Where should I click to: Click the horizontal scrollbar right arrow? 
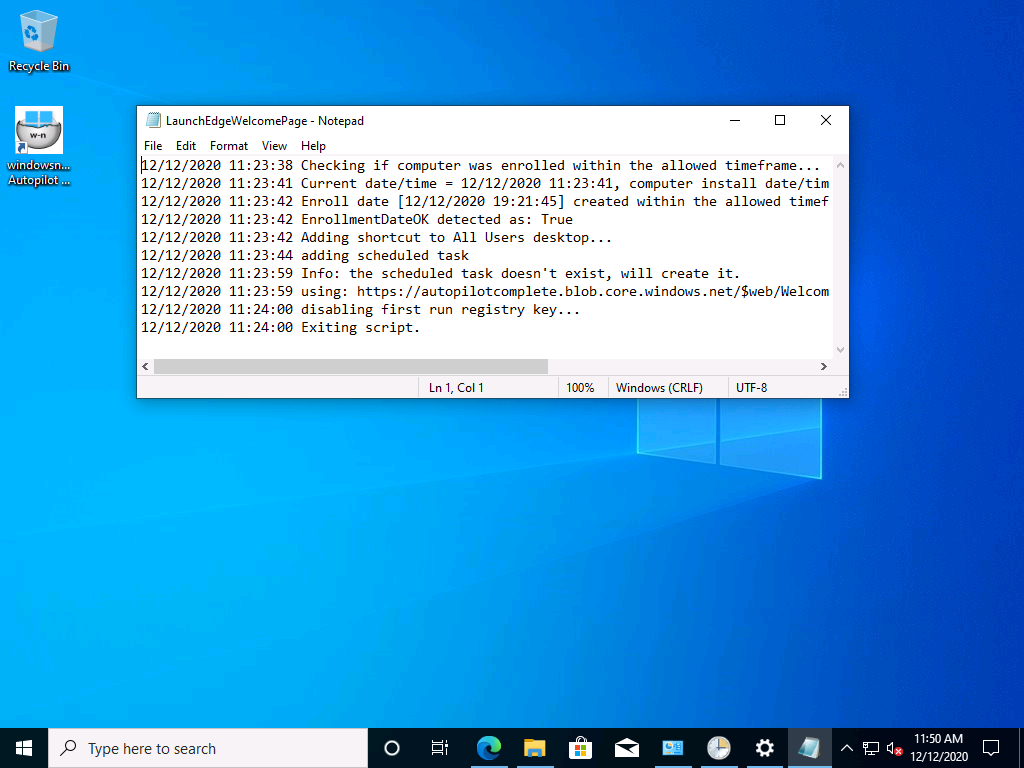tap(824, 366)
